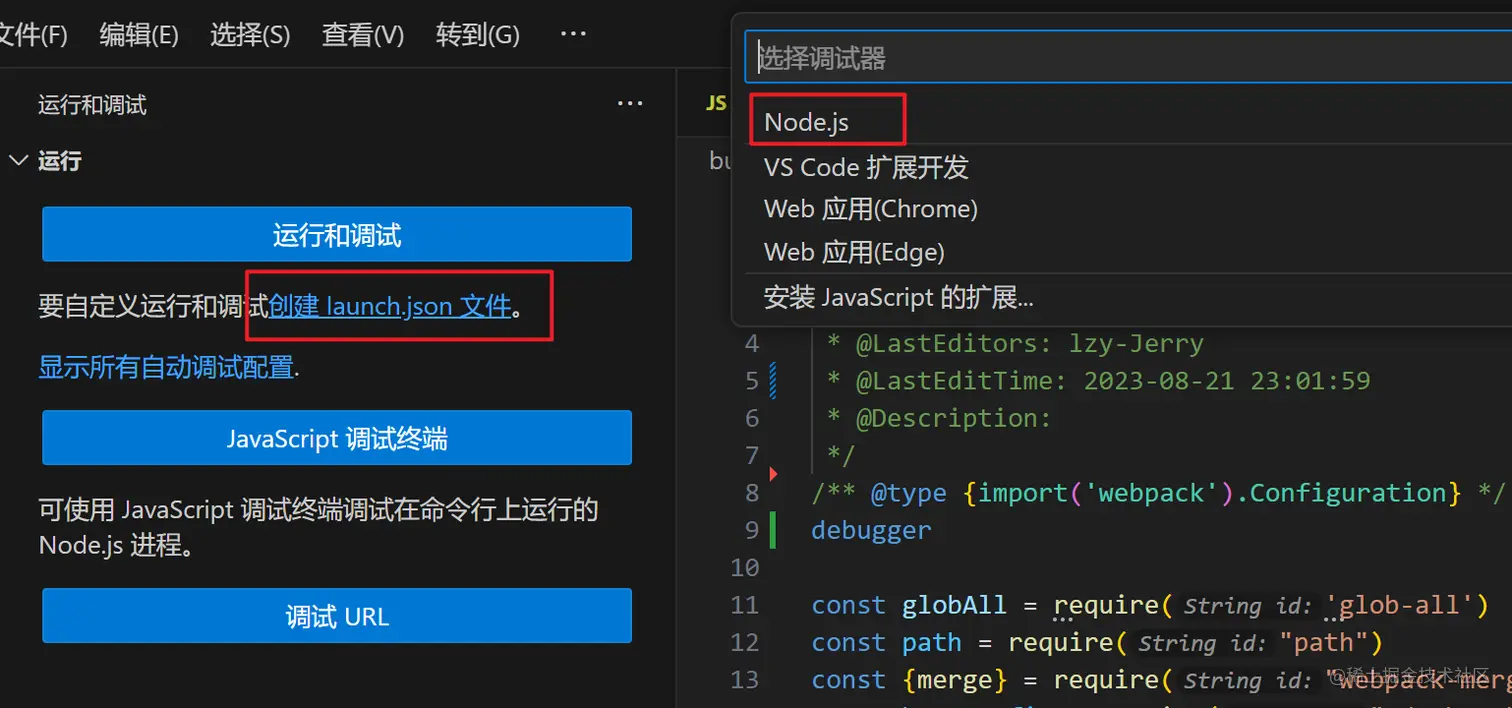Click the @LastEditors comment line
The image size is (1512, 708).
click(x=1015, y=344)
